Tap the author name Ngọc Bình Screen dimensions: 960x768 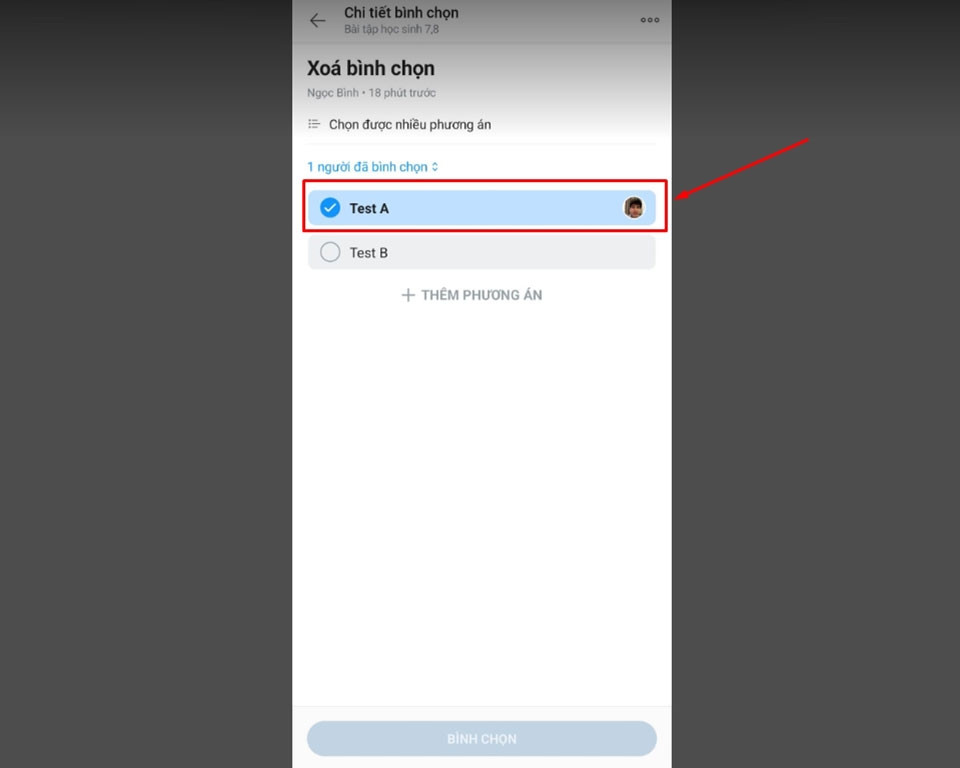coord(333,93)
